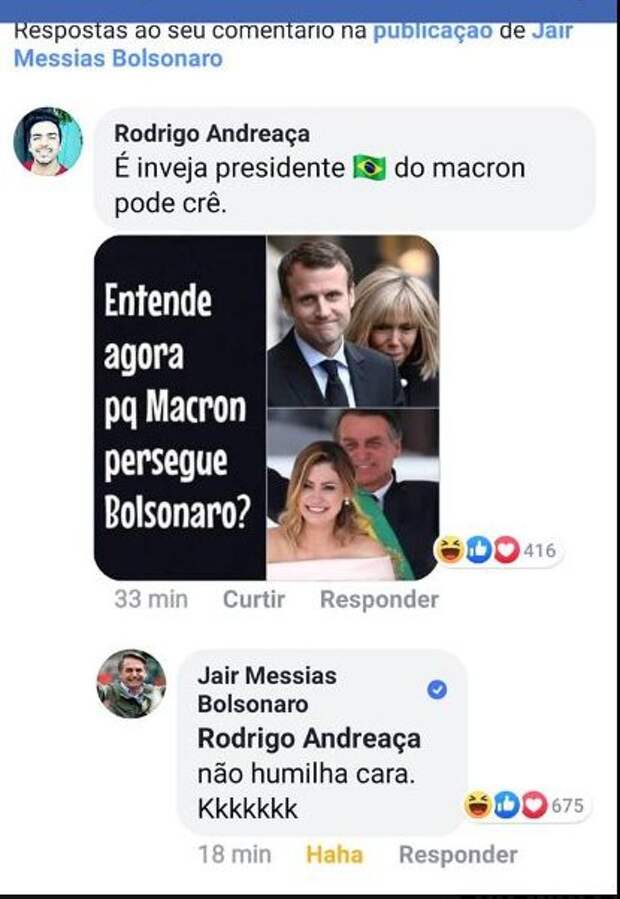Click the Brazil flag emoji in the comment
Screen dimensions: 620x899
(x=369, y=168)
